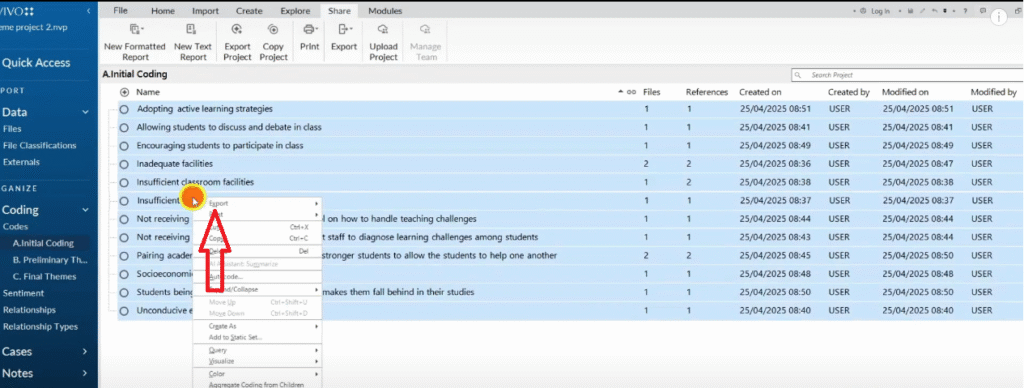The height and width of the screenshot is (388, 1024).
Task: Open Externals in navigation
Action: [x=22, y=162]
